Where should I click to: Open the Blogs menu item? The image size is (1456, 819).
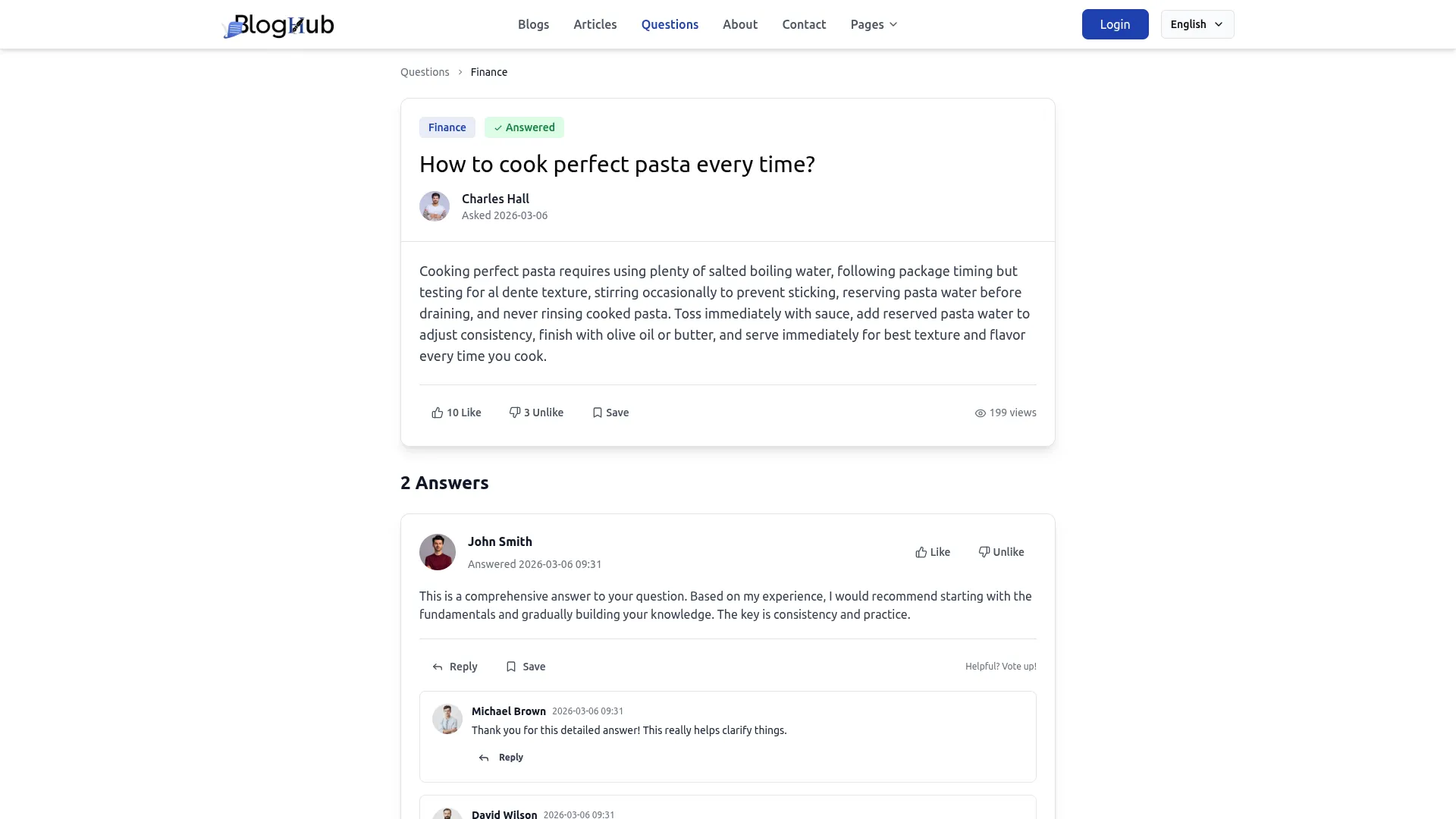coord(533,24)
